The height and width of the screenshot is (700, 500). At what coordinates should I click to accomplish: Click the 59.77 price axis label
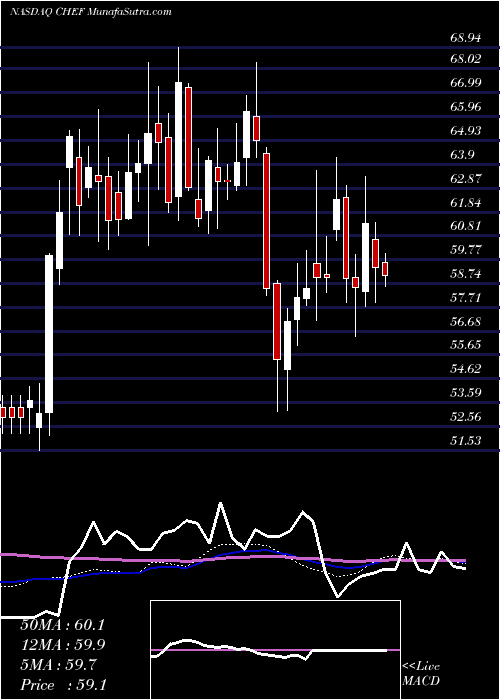(x=466, y=250)
